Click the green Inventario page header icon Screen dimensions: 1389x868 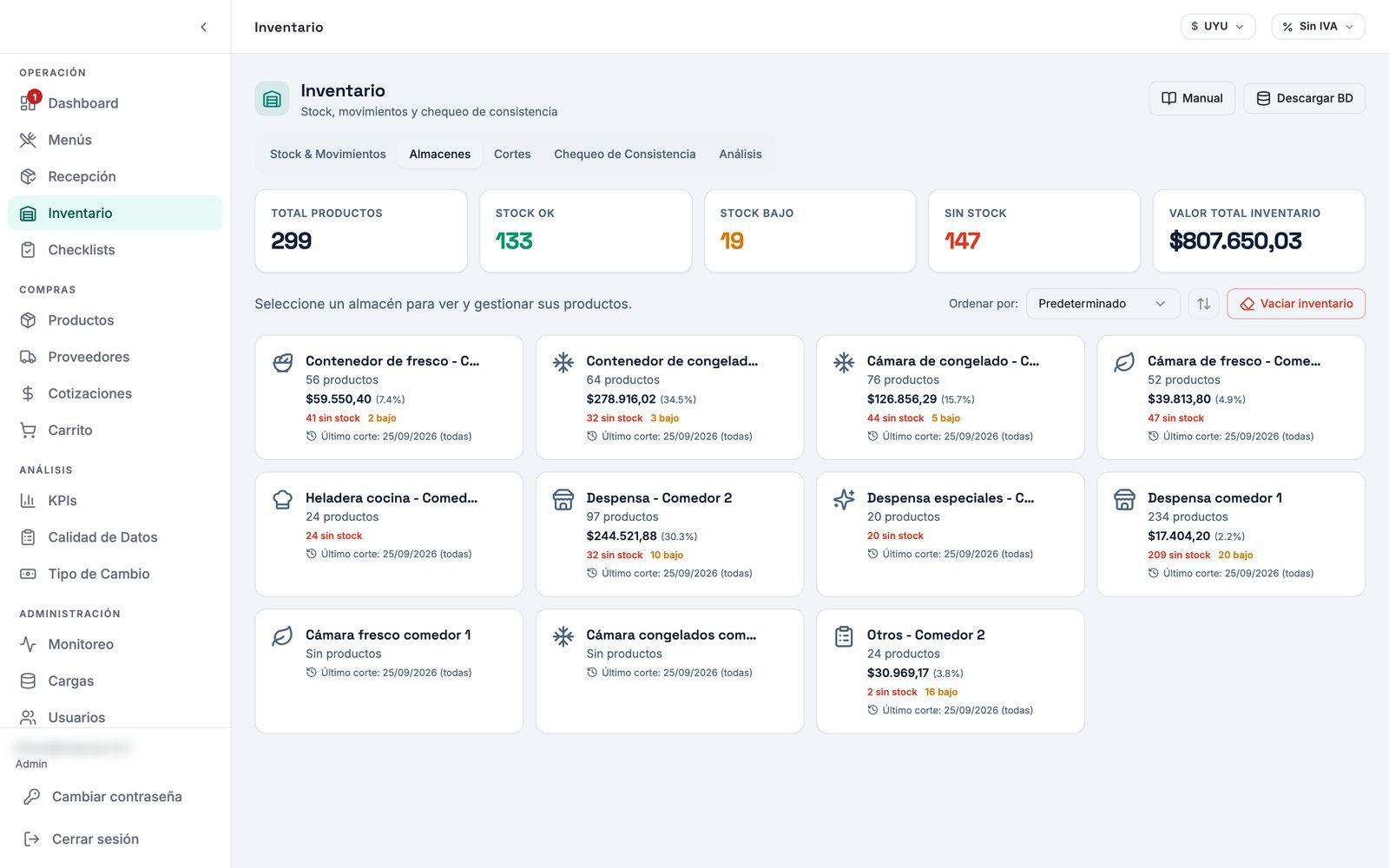point(272,99)
